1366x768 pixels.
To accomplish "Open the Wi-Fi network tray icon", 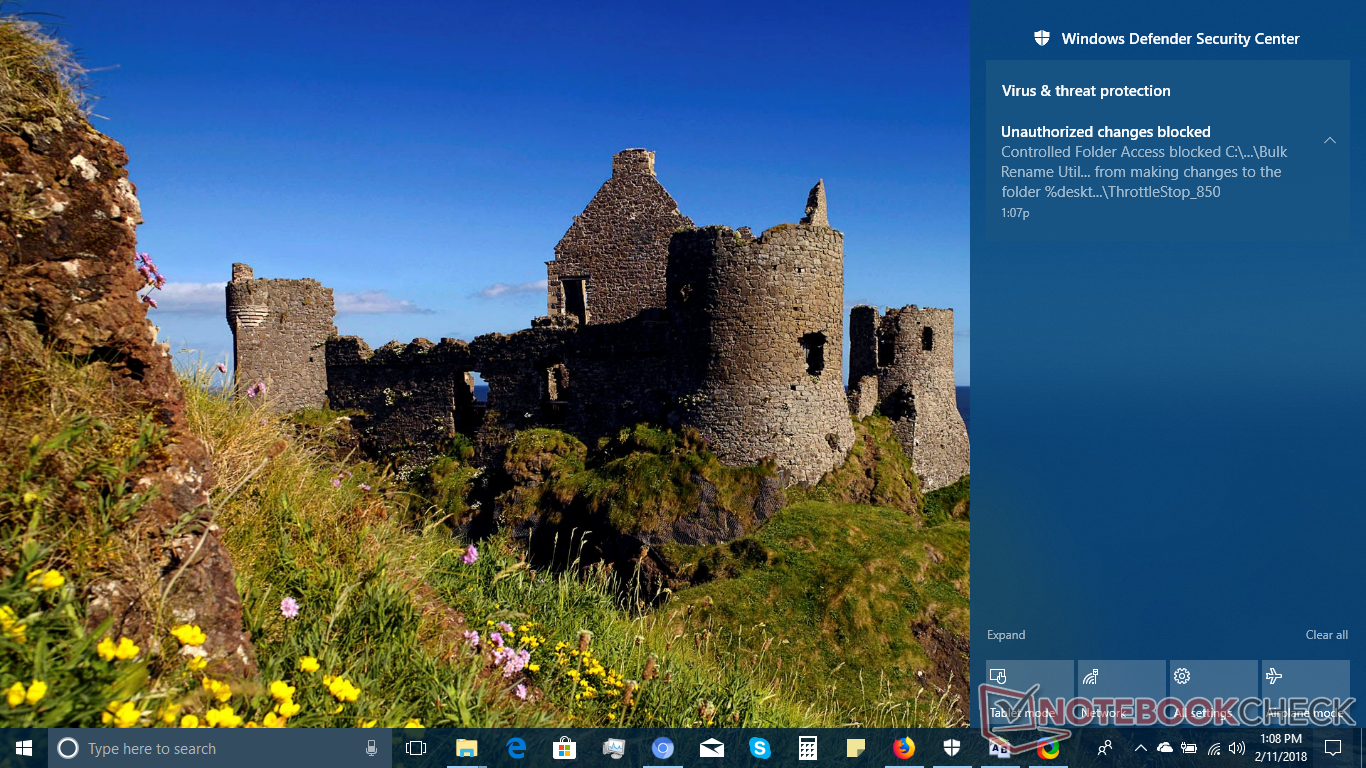I will coord(1214,748).
